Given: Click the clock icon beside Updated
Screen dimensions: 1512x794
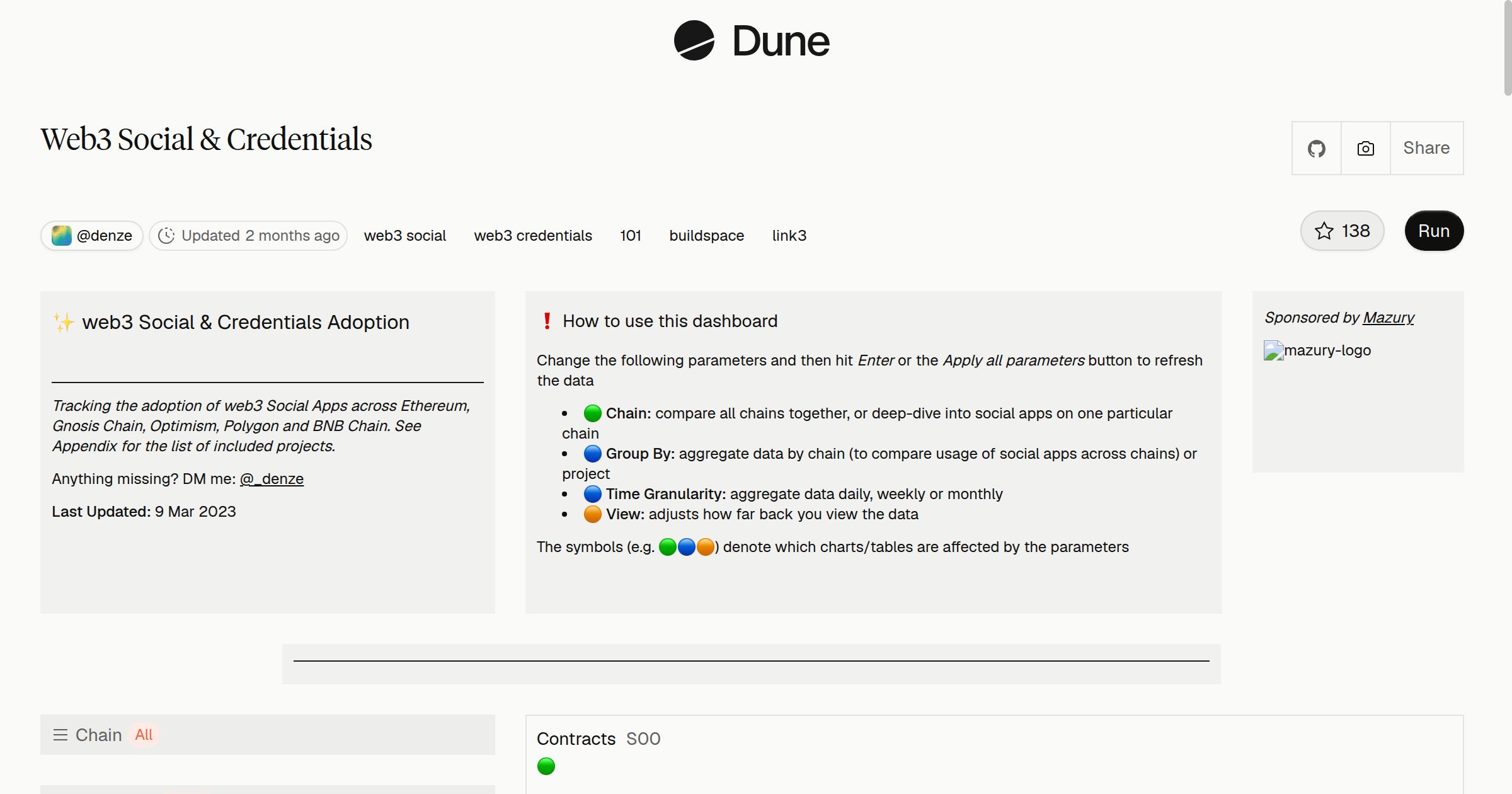Looking at the screenshot, I should (166, 236).
